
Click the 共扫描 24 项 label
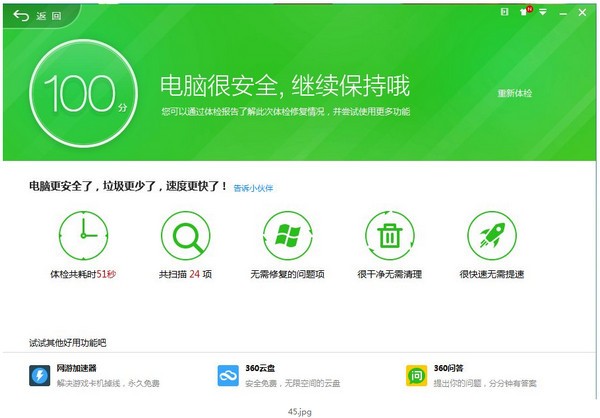tap(185, 274)
